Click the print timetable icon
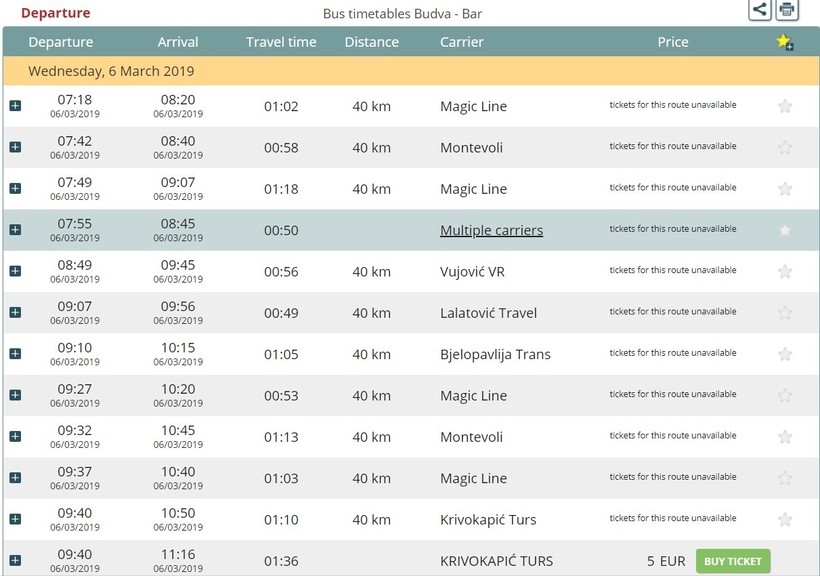820x576 pixels. coord(787,10)
